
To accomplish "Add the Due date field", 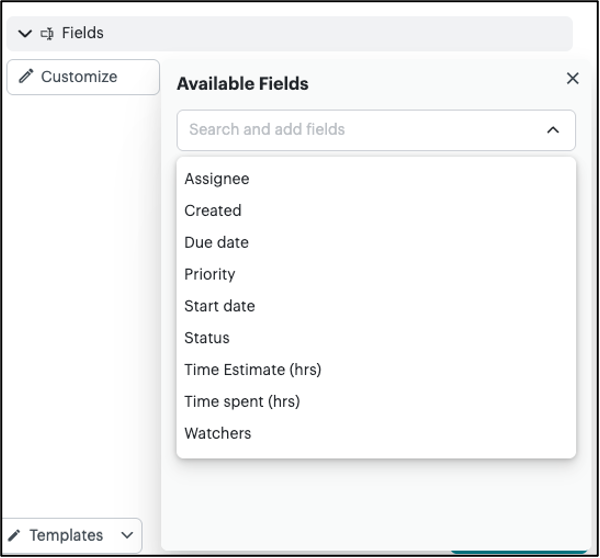I will click(216, 243).
